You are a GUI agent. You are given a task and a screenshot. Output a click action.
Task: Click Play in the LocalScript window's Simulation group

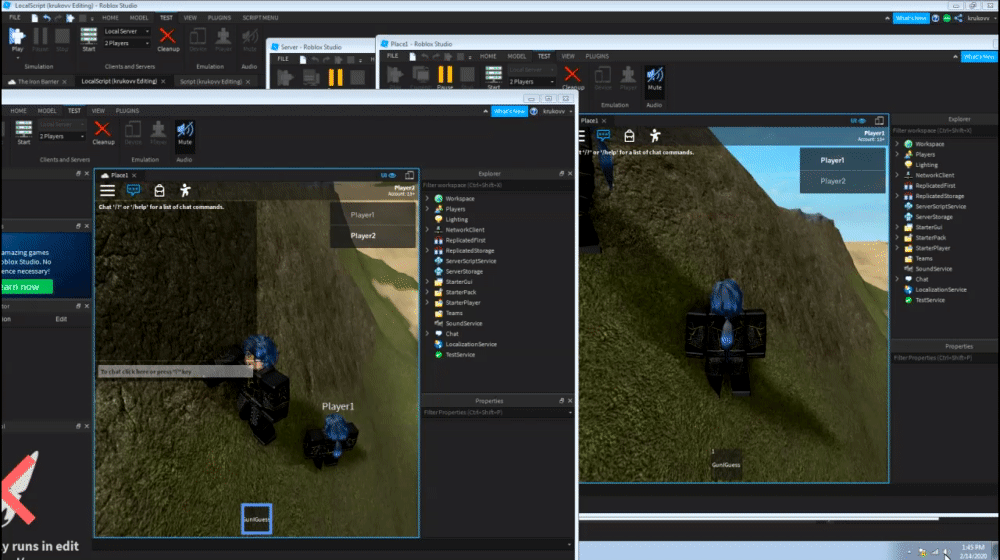[17, 40]
